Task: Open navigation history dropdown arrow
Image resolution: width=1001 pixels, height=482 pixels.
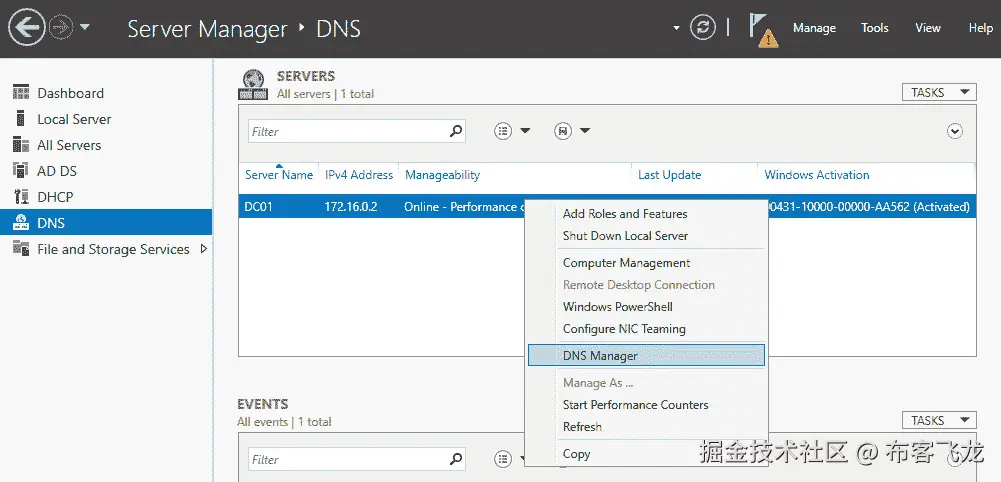Action: click(x=84, y=27)
